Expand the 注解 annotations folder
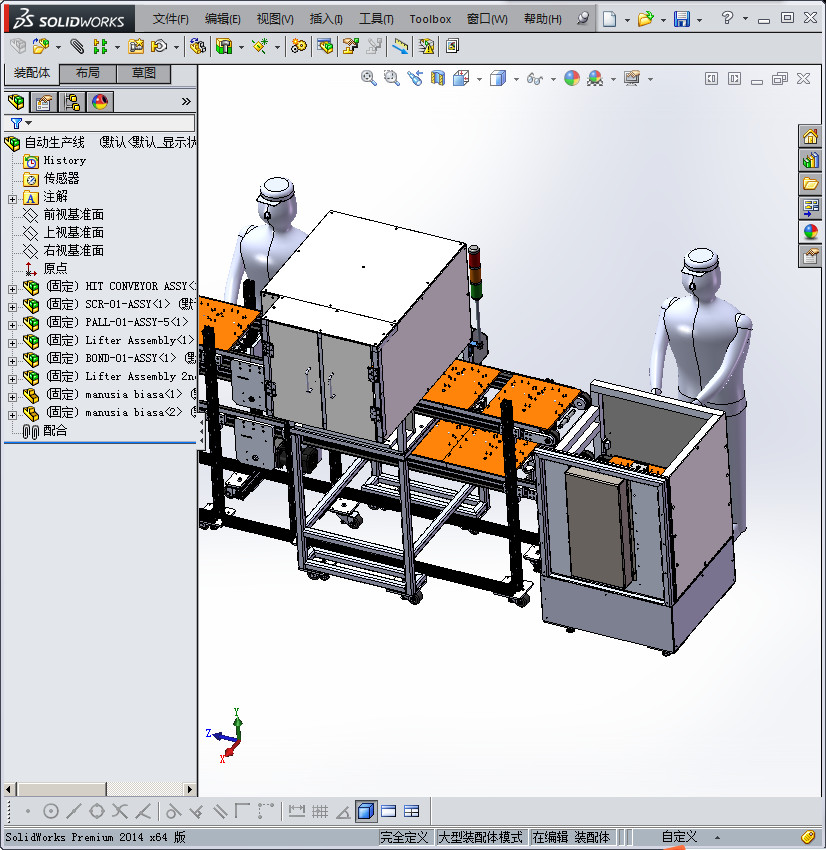 (12, 198)
